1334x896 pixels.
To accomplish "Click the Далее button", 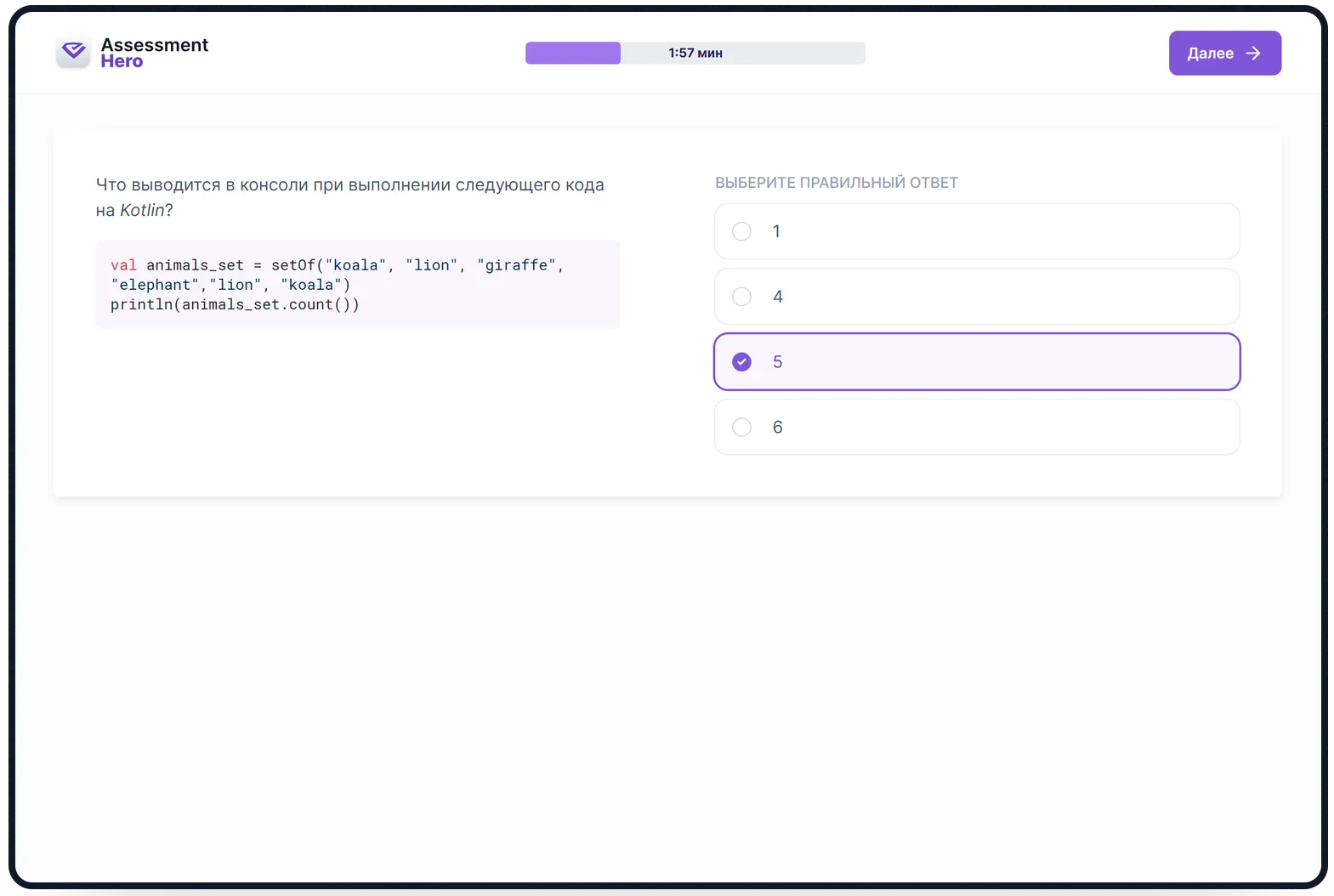I will pos(1224,53).
